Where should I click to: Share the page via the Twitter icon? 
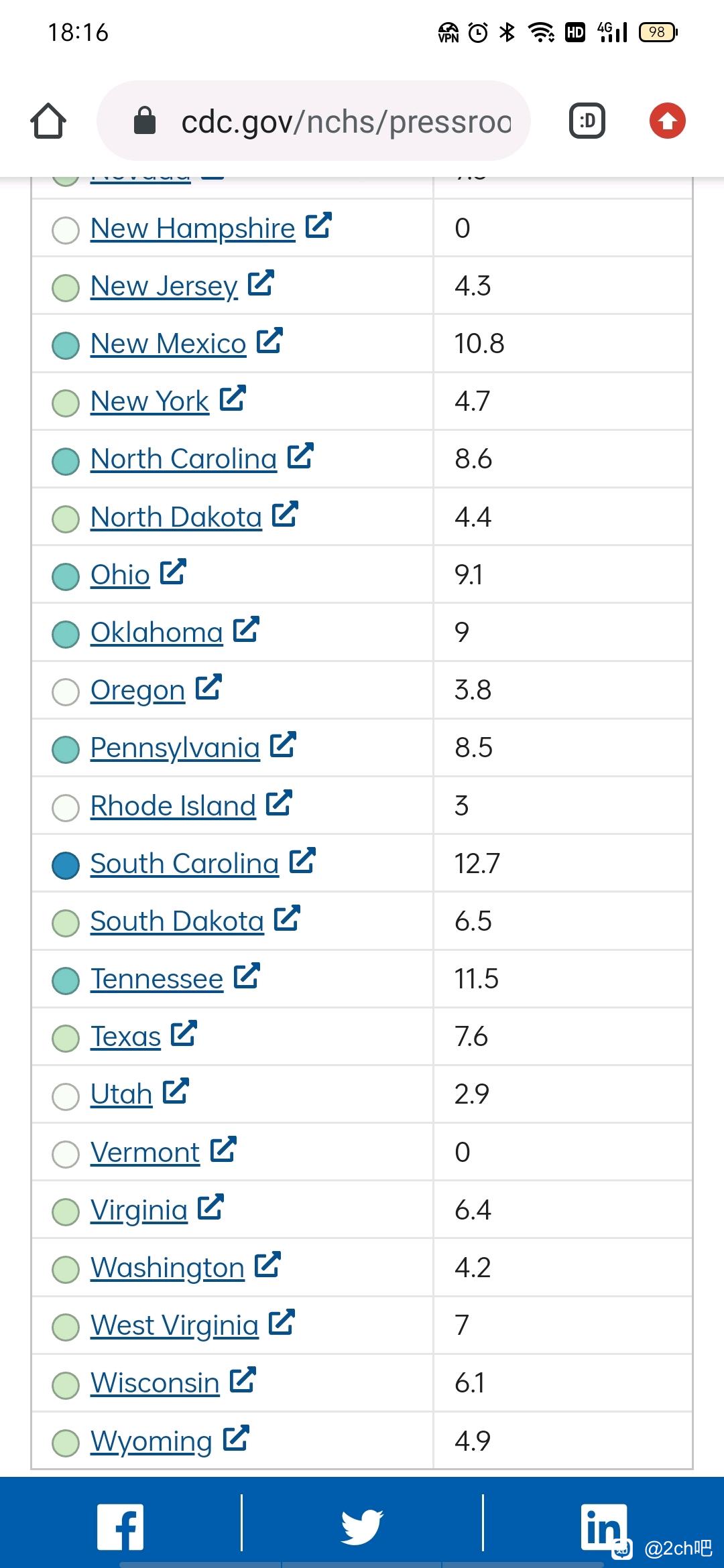click(362, 1527)
